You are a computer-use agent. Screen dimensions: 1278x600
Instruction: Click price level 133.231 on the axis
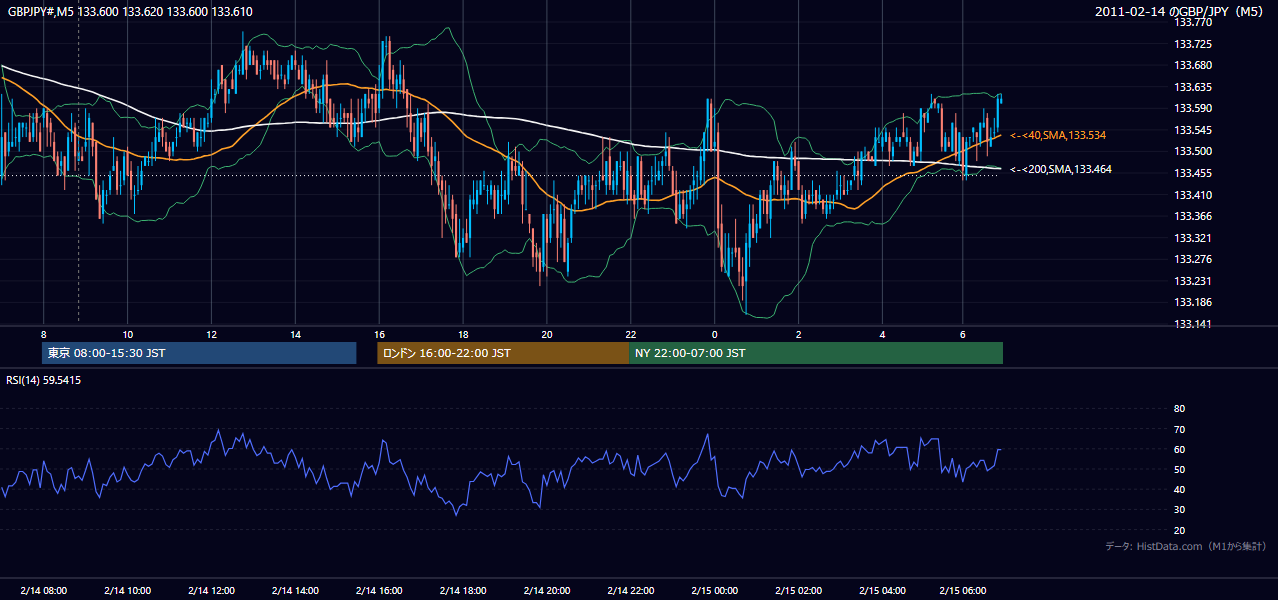coord(1192,281)
